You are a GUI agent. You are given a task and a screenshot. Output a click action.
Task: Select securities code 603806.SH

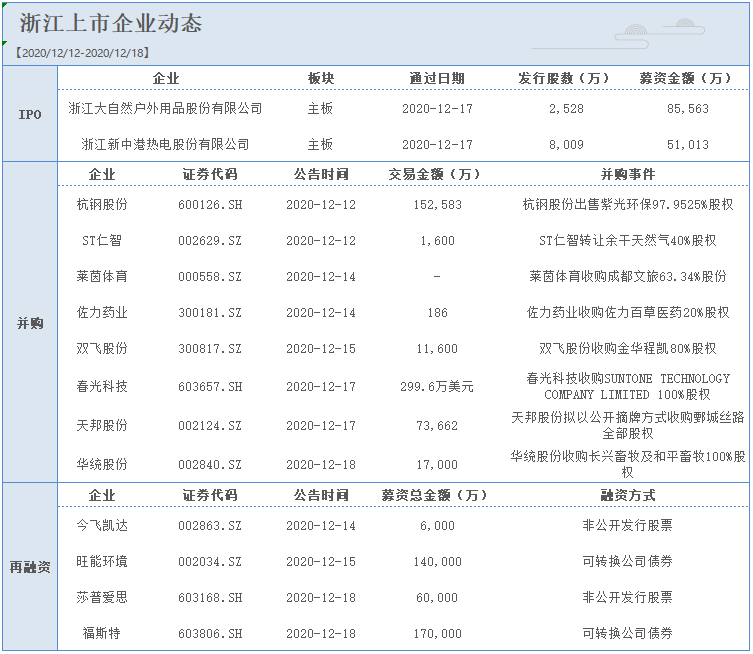tap(210, 634)
